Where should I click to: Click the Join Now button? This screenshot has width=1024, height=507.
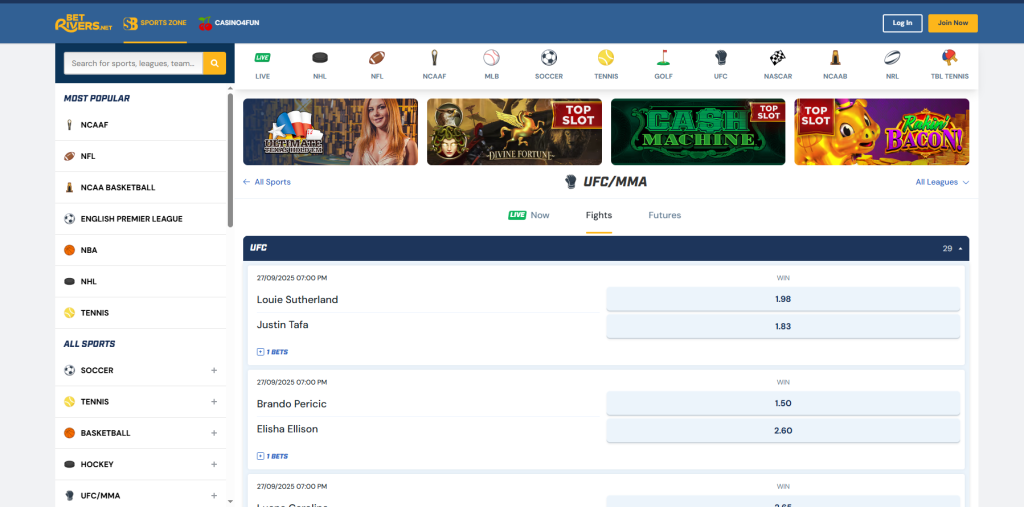tap(953, 23)
